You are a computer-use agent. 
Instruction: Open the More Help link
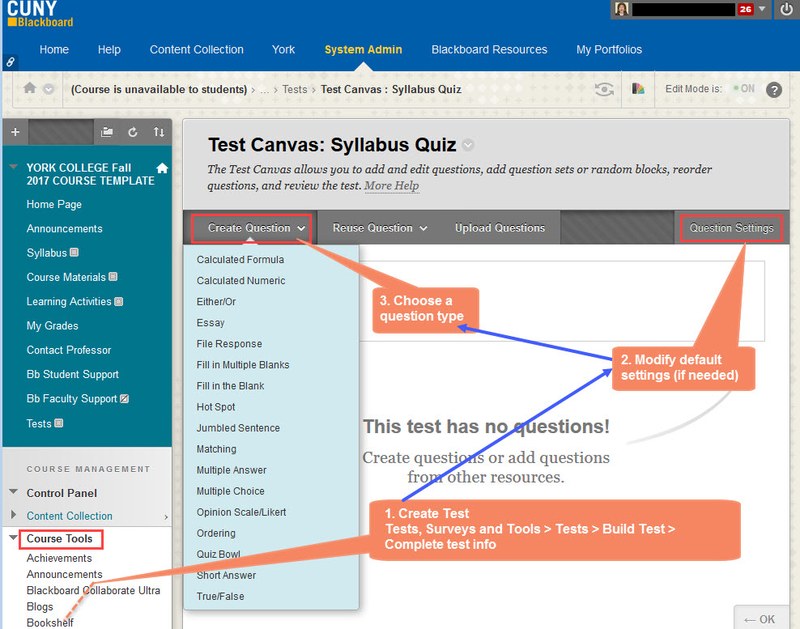pyautogui.click(x=391, y=186)
